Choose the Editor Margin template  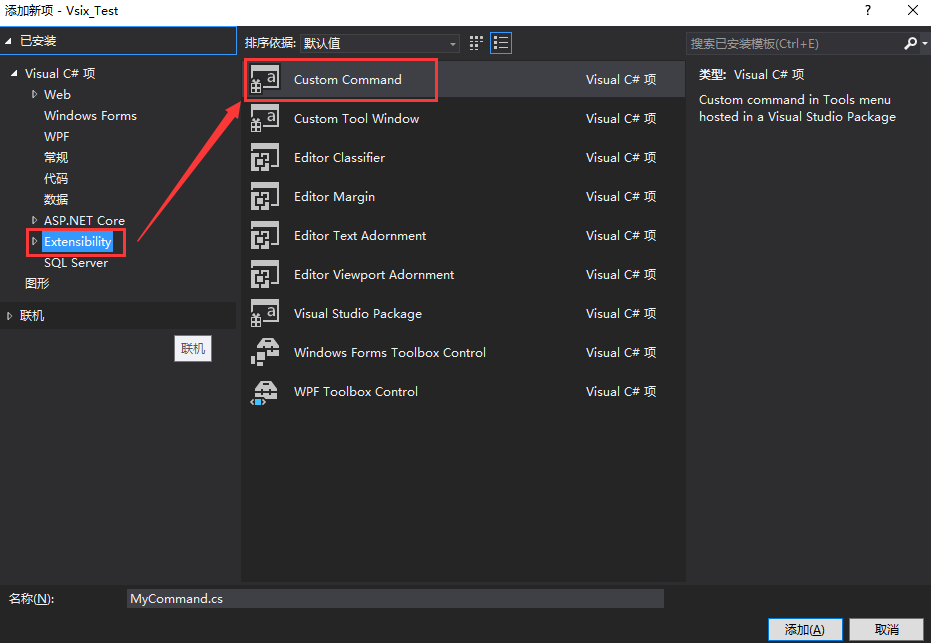click(x=464, y=197)
